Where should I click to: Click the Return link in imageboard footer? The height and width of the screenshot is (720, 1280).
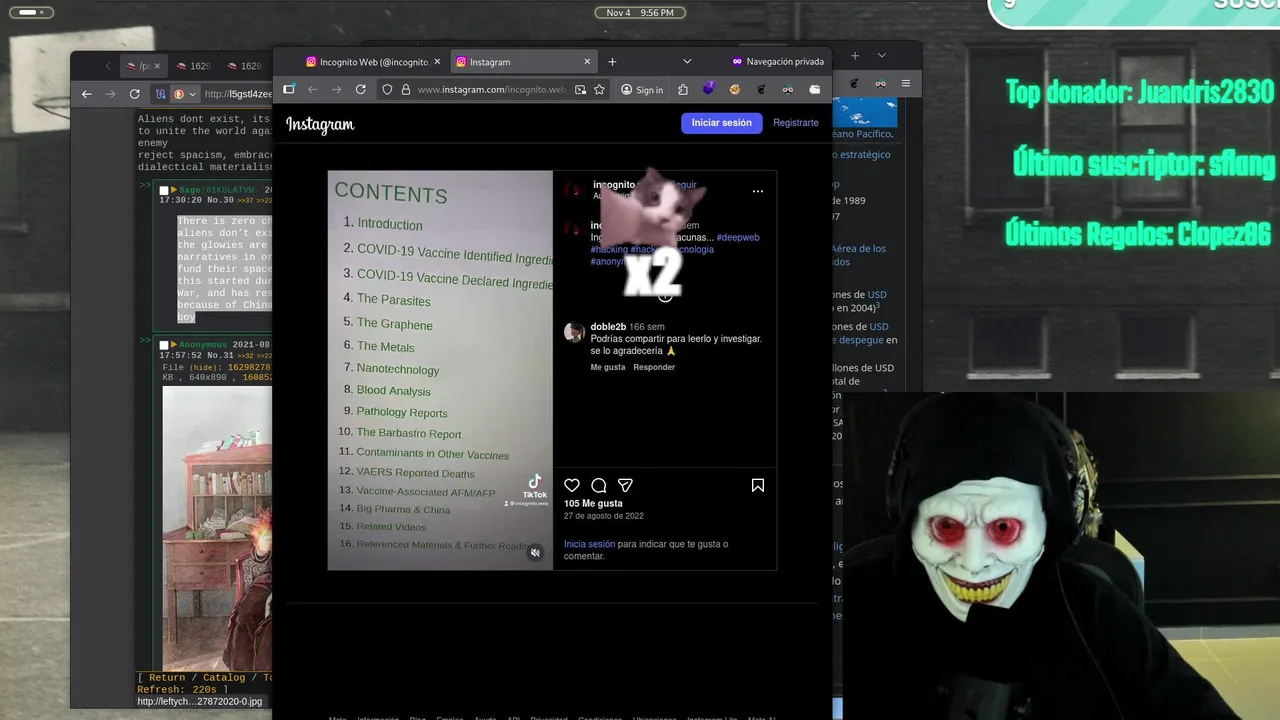(167, 677)
